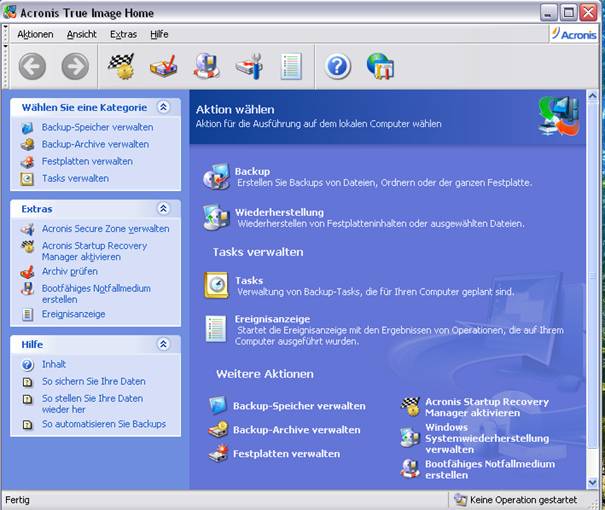Click the Archiv prüfen red checkmark sidebar icon
Viewport: 605px width, 510px height.
click(x=27, y=272)
